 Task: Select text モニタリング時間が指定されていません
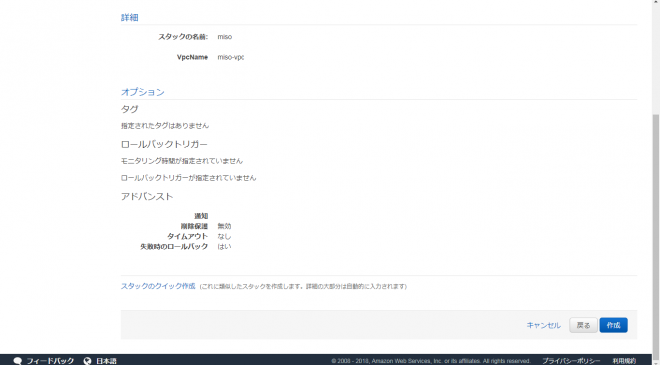tap(182, 161)
